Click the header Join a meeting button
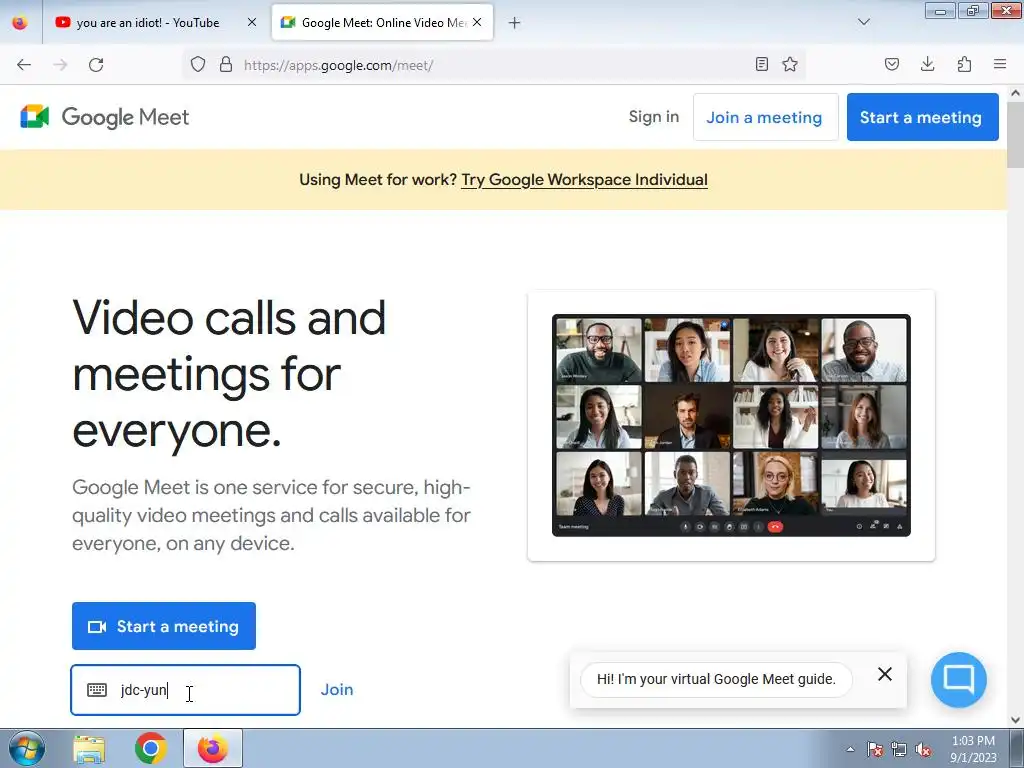The height and width of the screenshot is (768, 1024). [x=765, y=117]
